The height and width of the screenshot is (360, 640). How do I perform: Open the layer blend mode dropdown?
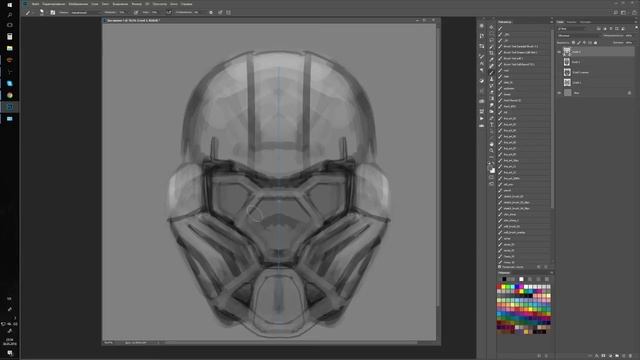578,36
